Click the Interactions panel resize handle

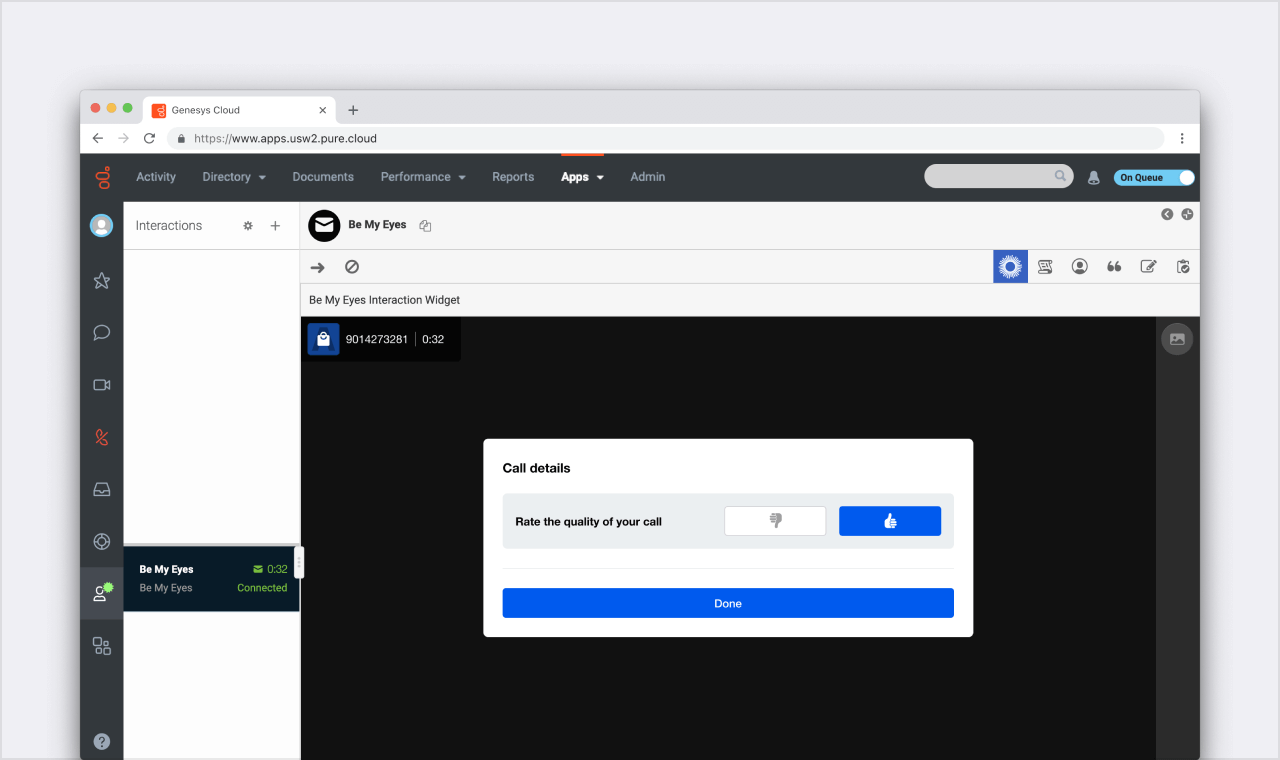coord(299,562)
